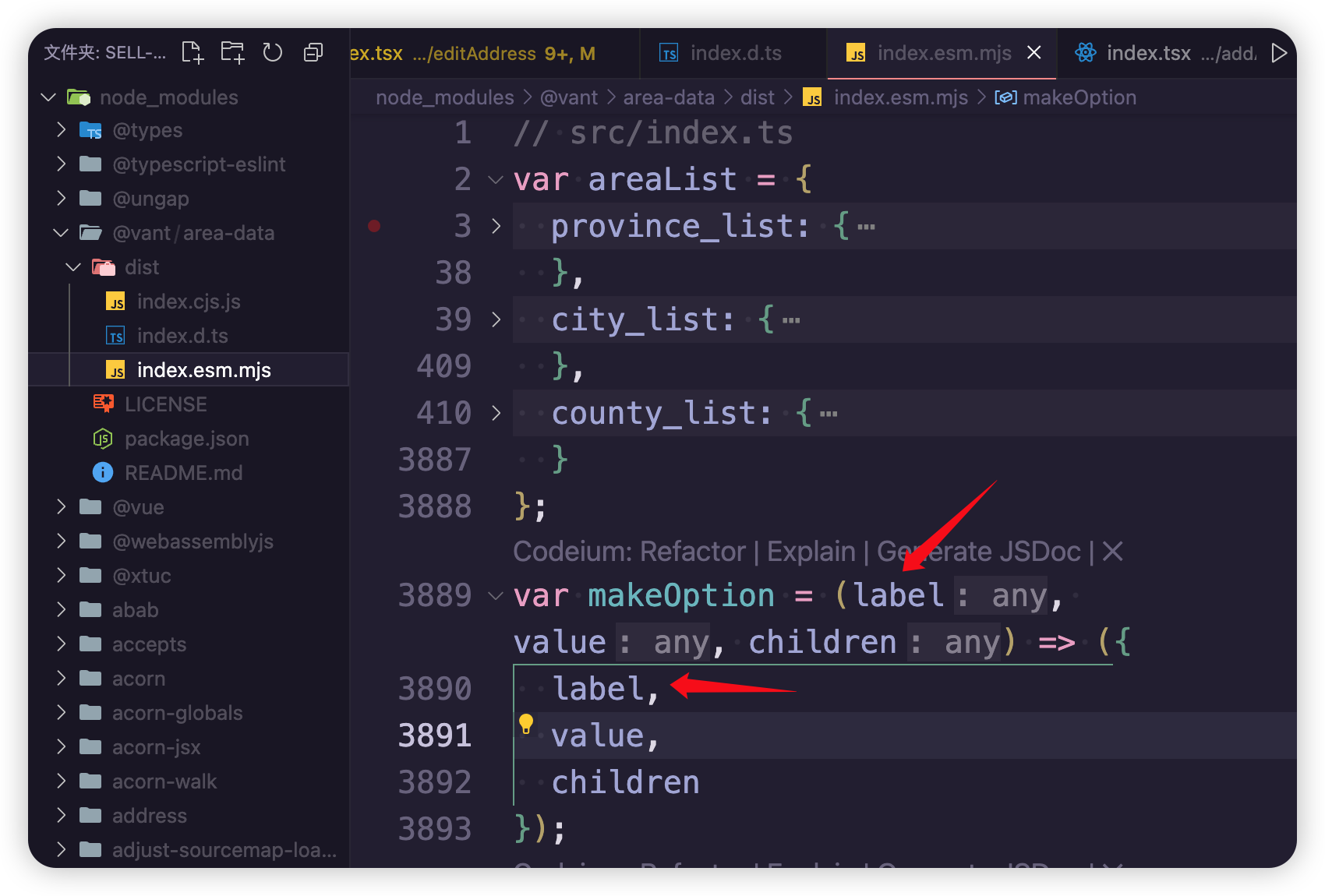Expand the @xtuc folder
Screen dimensions: 1325x896
coord(62,576)
